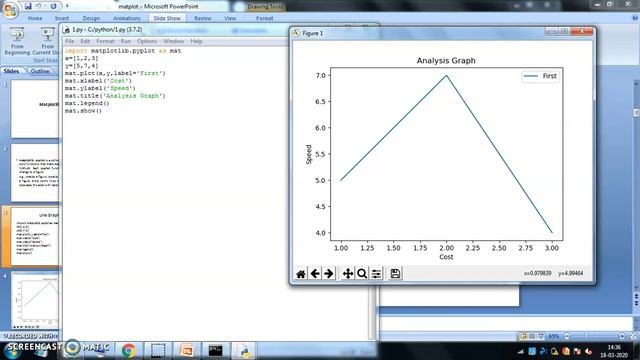Switch to the Python taskbar icon
640x360 pixels.
[244, 351]
